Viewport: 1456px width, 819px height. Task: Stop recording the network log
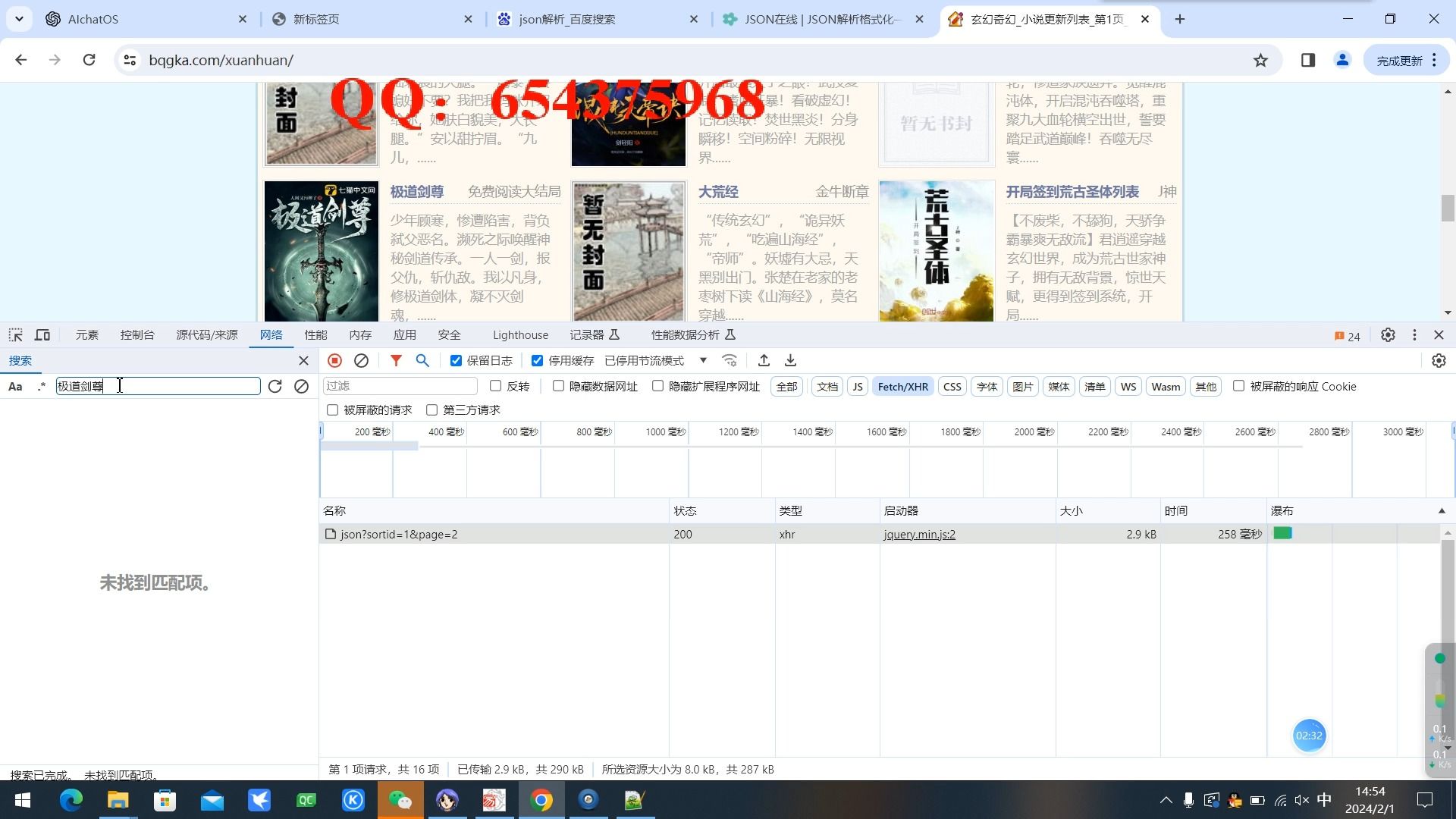click(334, 360)
